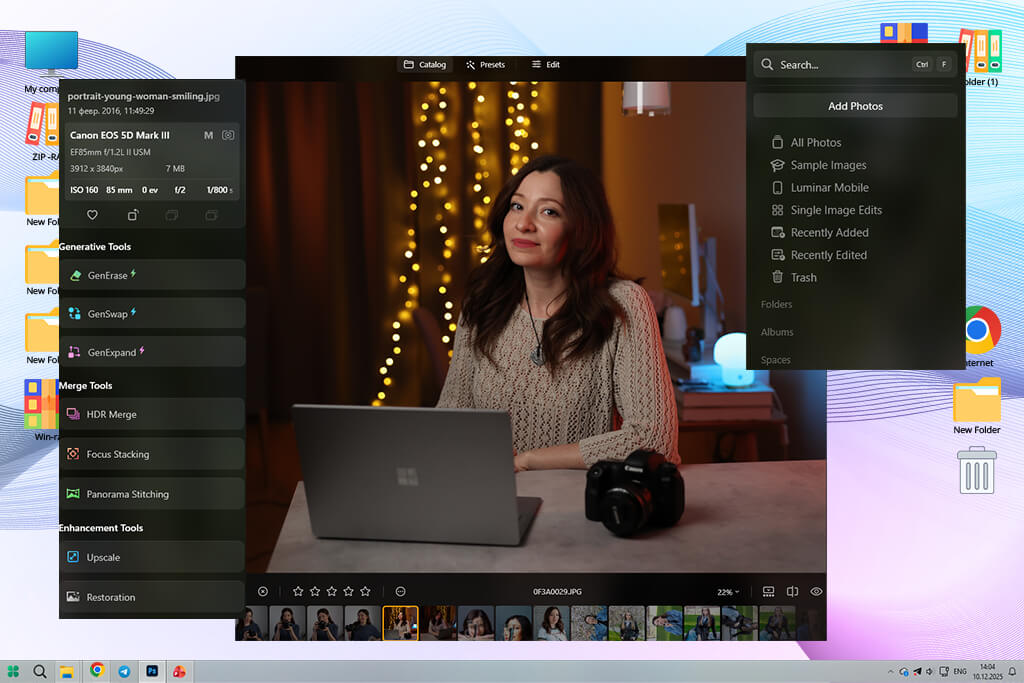Toggle before/after compare icon
1024x683 pixels.
[792, 592]
